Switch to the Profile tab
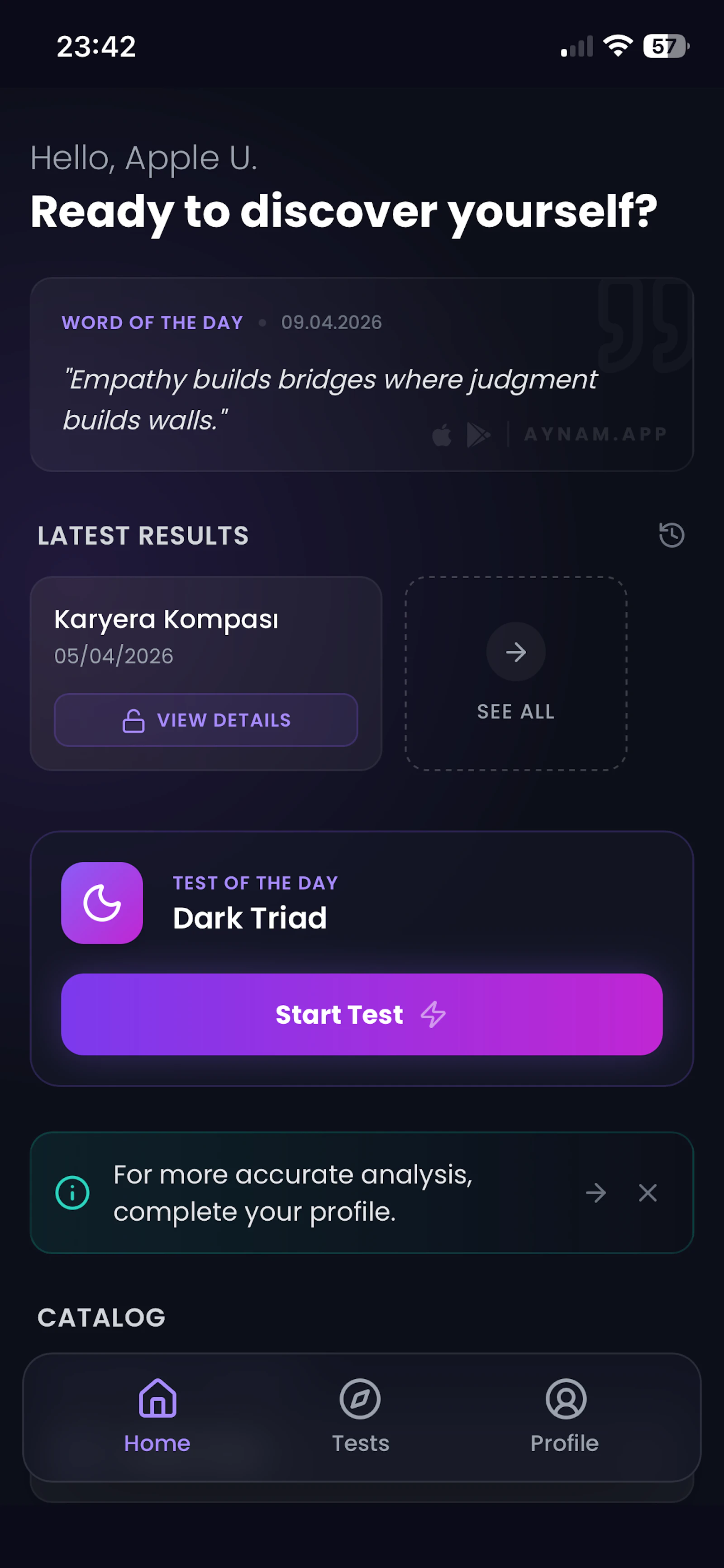The image size is (724, 1568). [x=565, y=1416]
